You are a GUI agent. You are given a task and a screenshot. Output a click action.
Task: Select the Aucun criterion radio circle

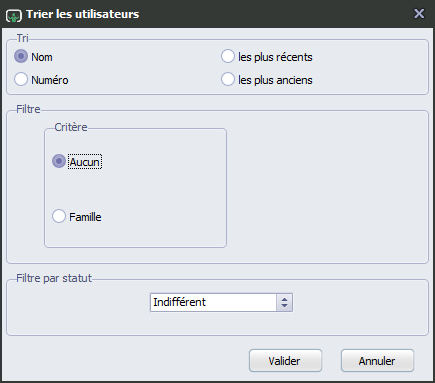(x=59, y=161)
